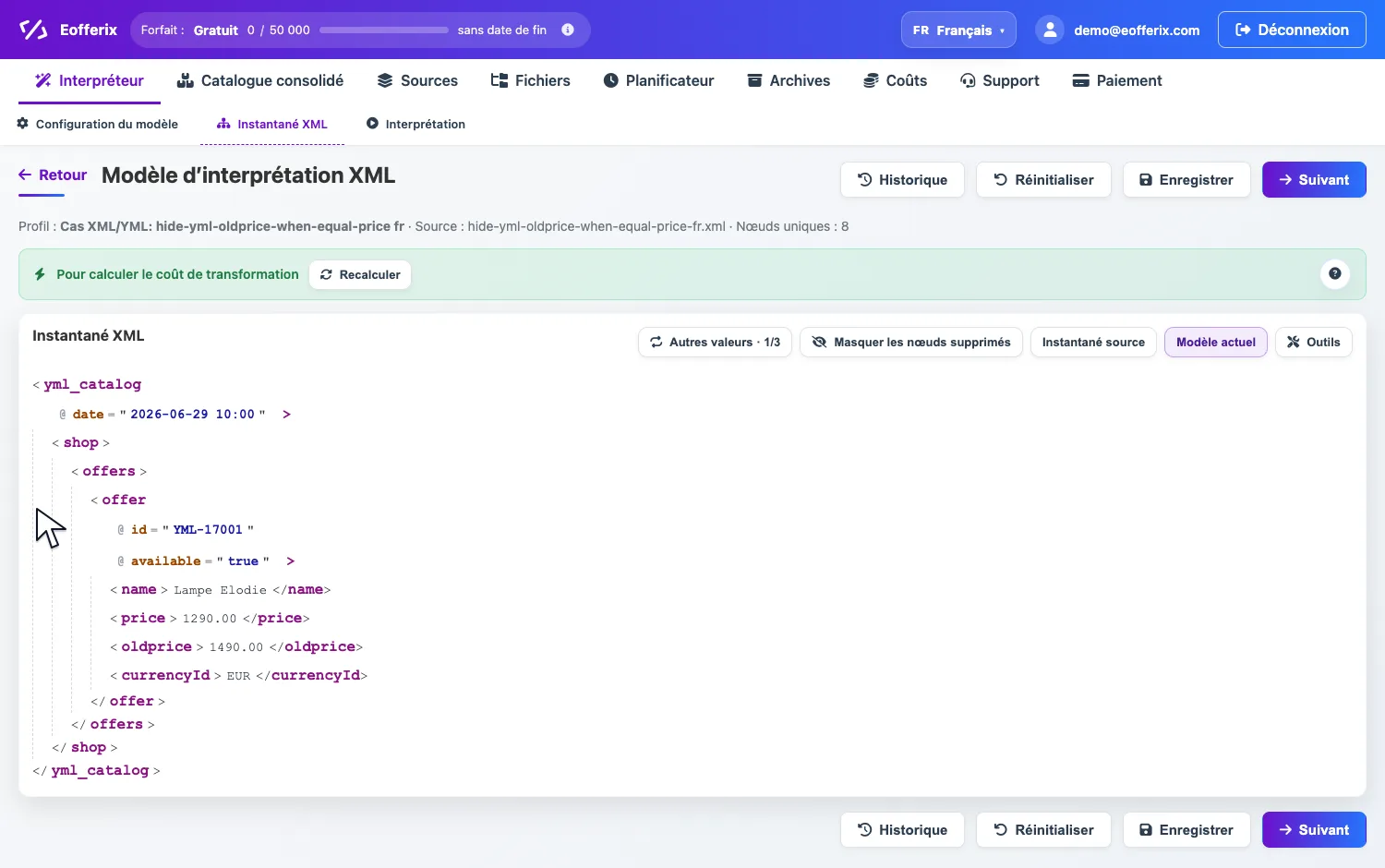1385x868 pixels.
Task: Click the date value 2026-06-29 10:00
Action: click(192, 415)
